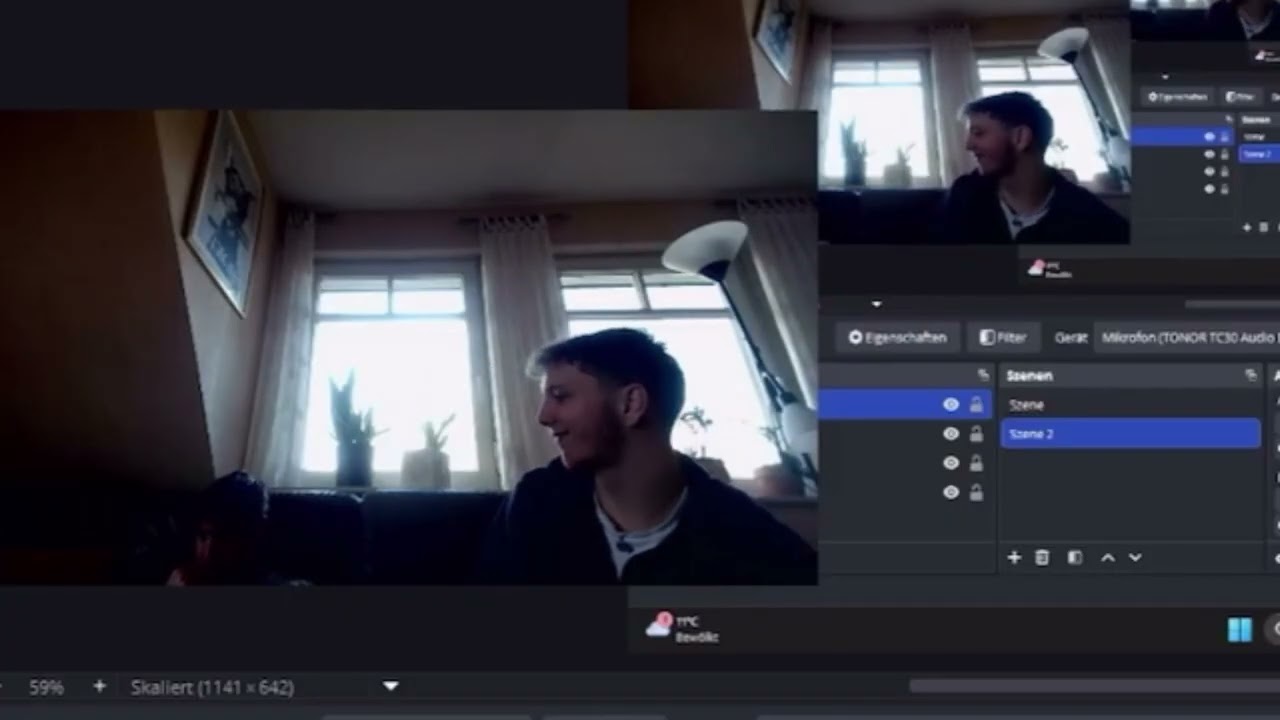1280x720 pixels.
Task: Open the weather widget showing Bewölkt
Action: pos(683,628)
